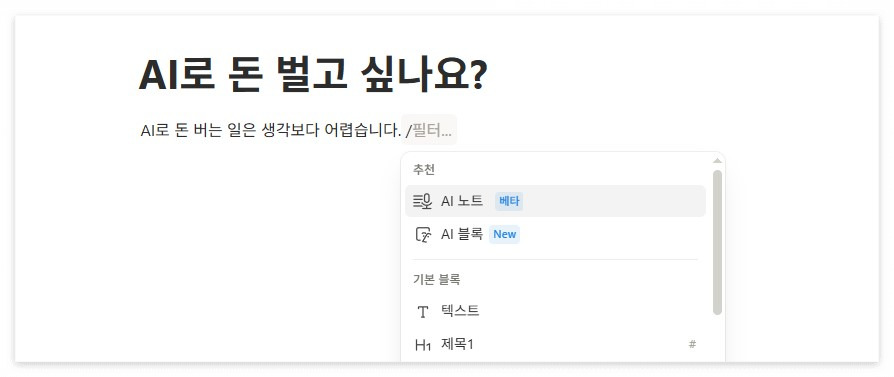Select the AI 노트 menu entry
This screenshot has width=894, height=377.
pos(555,201)
